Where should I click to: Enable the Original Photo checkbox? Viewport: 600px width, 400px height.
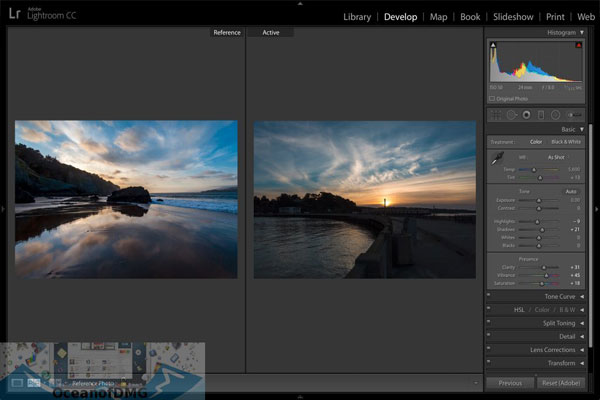point(492,99)
